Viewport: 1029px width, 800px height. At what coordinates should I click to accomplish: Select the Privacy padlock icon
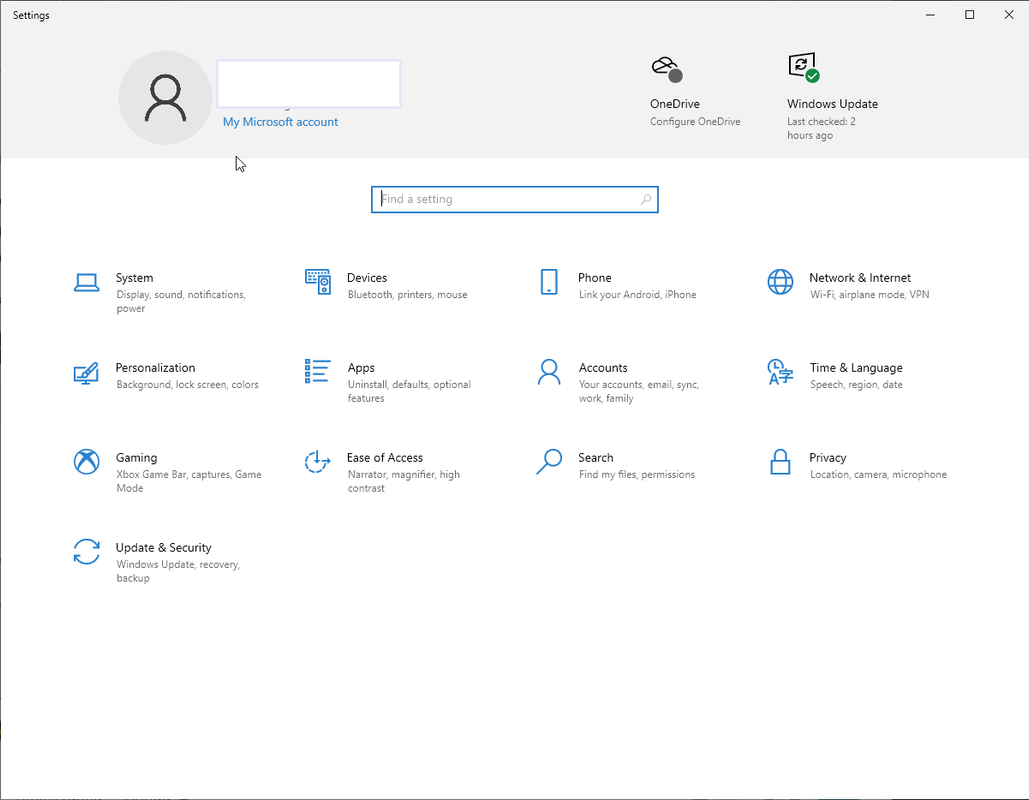point(780,461)
